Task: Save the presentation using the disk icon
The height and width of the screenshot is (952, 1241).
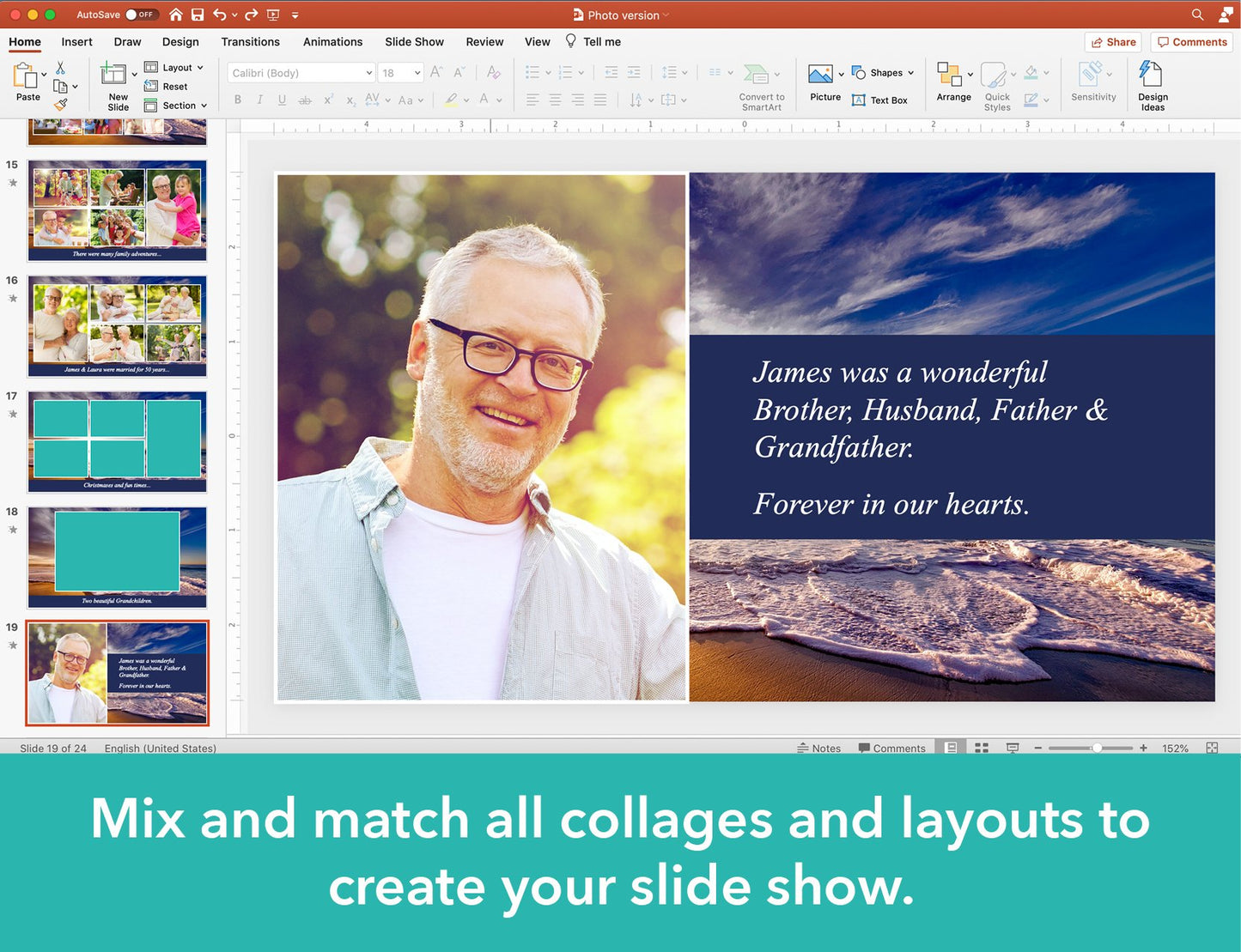Action: pyautogui.click(x=198, y=15)
